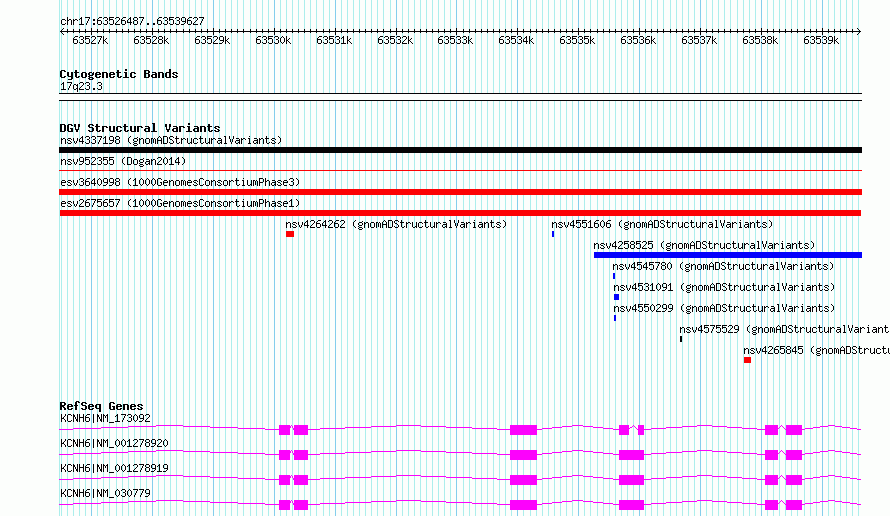890x516 pixels.
Task: Select the nsv4531091 blue variant marker
Action: (x=616, y=297)
